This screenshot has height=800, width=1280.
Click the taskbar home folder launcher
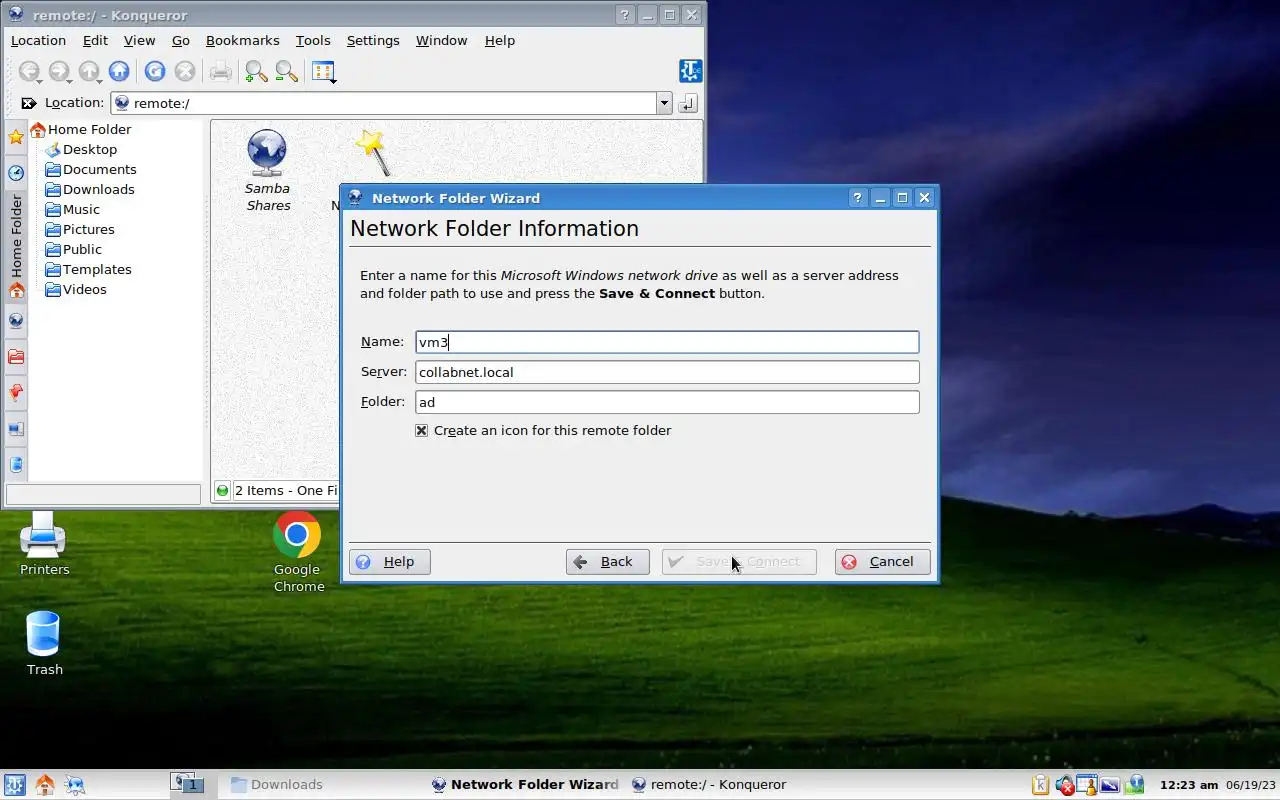click(x=45, y=785)
